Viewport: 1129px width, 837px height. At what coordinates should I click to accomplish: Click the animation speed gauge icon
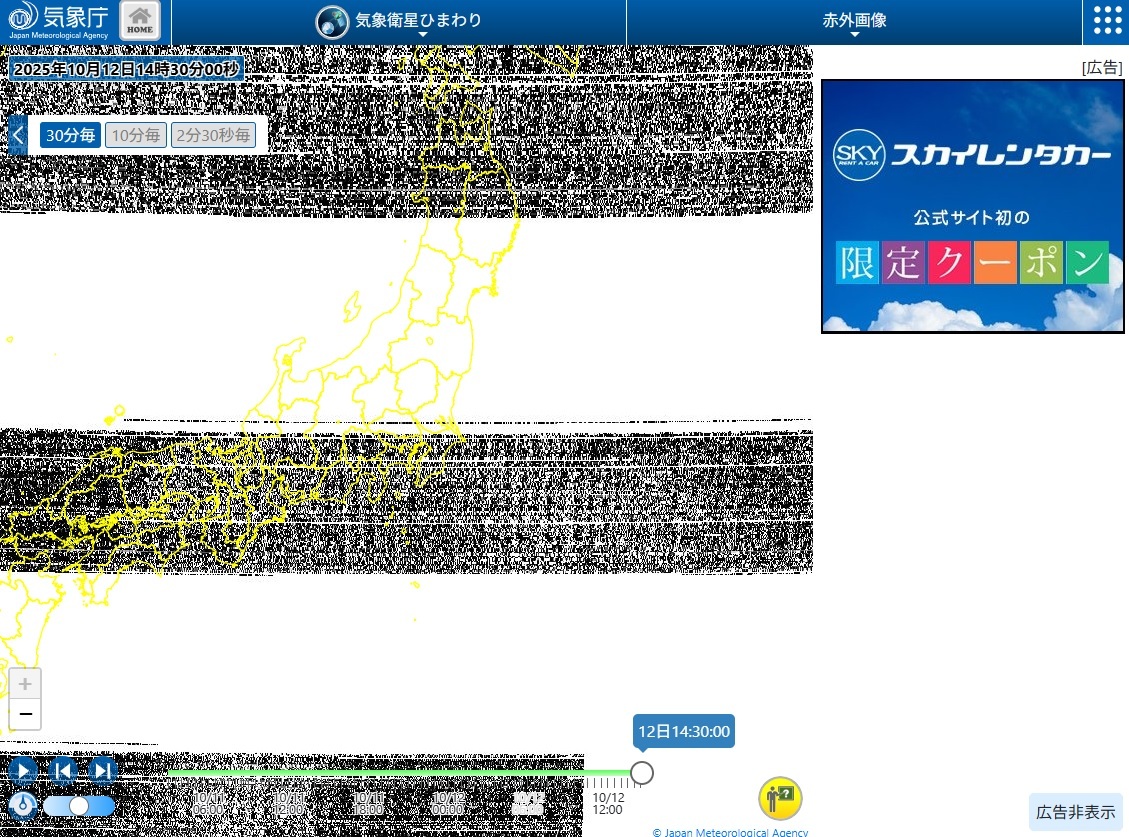23,805
